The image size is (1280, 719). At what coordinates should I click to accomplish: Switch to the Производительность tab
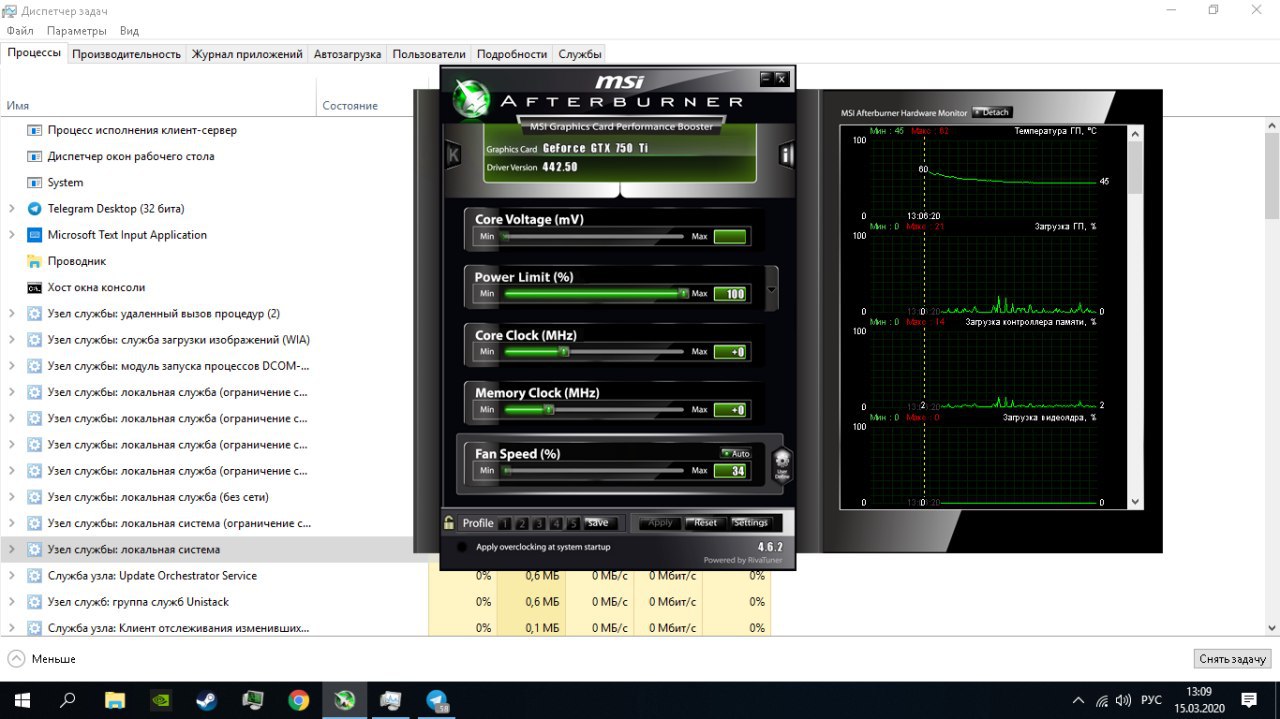tap(126, 54)
